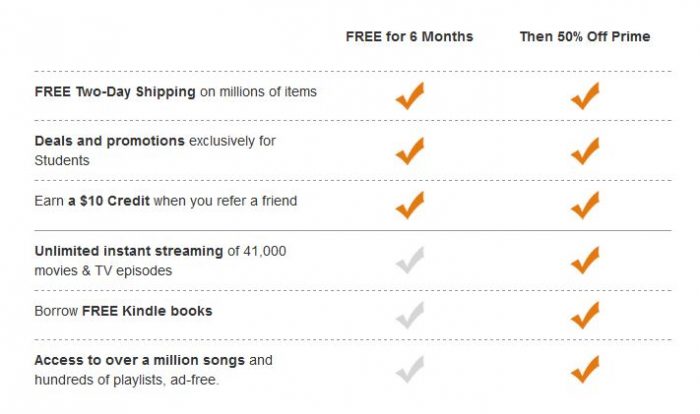The image size is (700, 414).
Task: Click the 'Then 50% Off Prime' column header
Action: pos(584,37)
